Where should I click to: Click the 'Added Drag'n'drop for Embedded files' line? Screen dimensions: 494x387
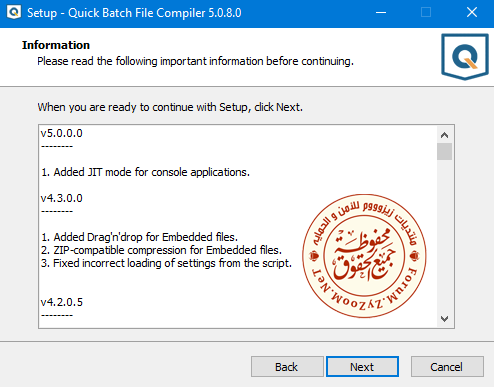coord(139,237)
